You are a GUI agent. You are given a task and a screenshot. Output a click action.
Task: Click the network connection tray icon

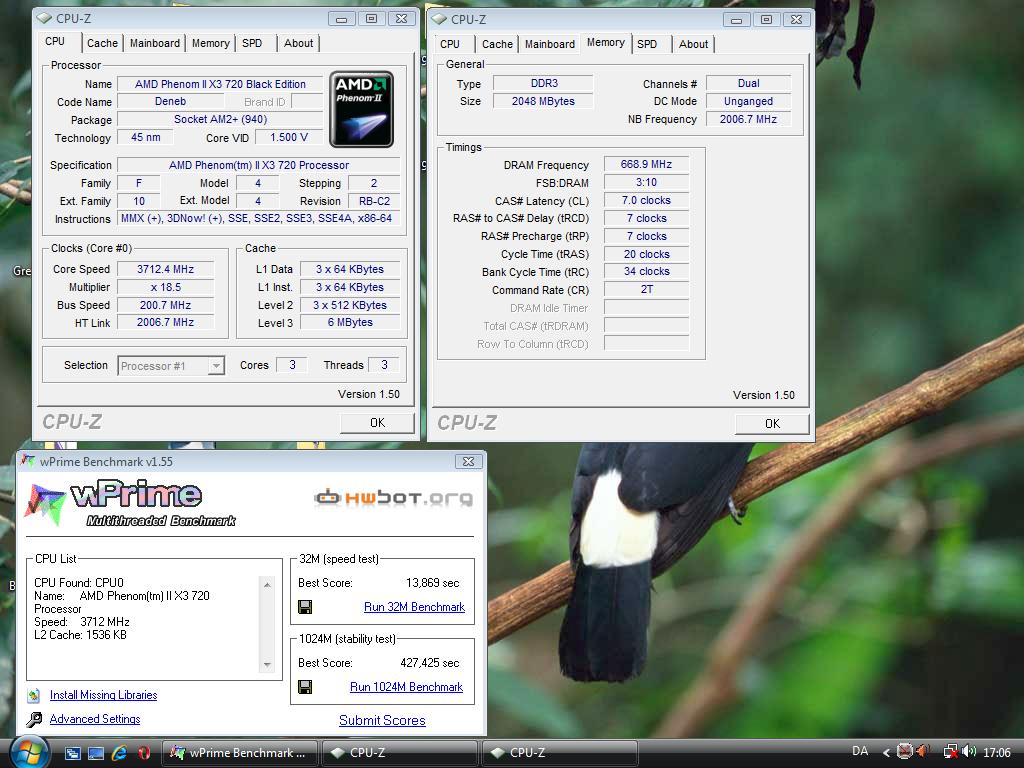click(x=950, y=752)
